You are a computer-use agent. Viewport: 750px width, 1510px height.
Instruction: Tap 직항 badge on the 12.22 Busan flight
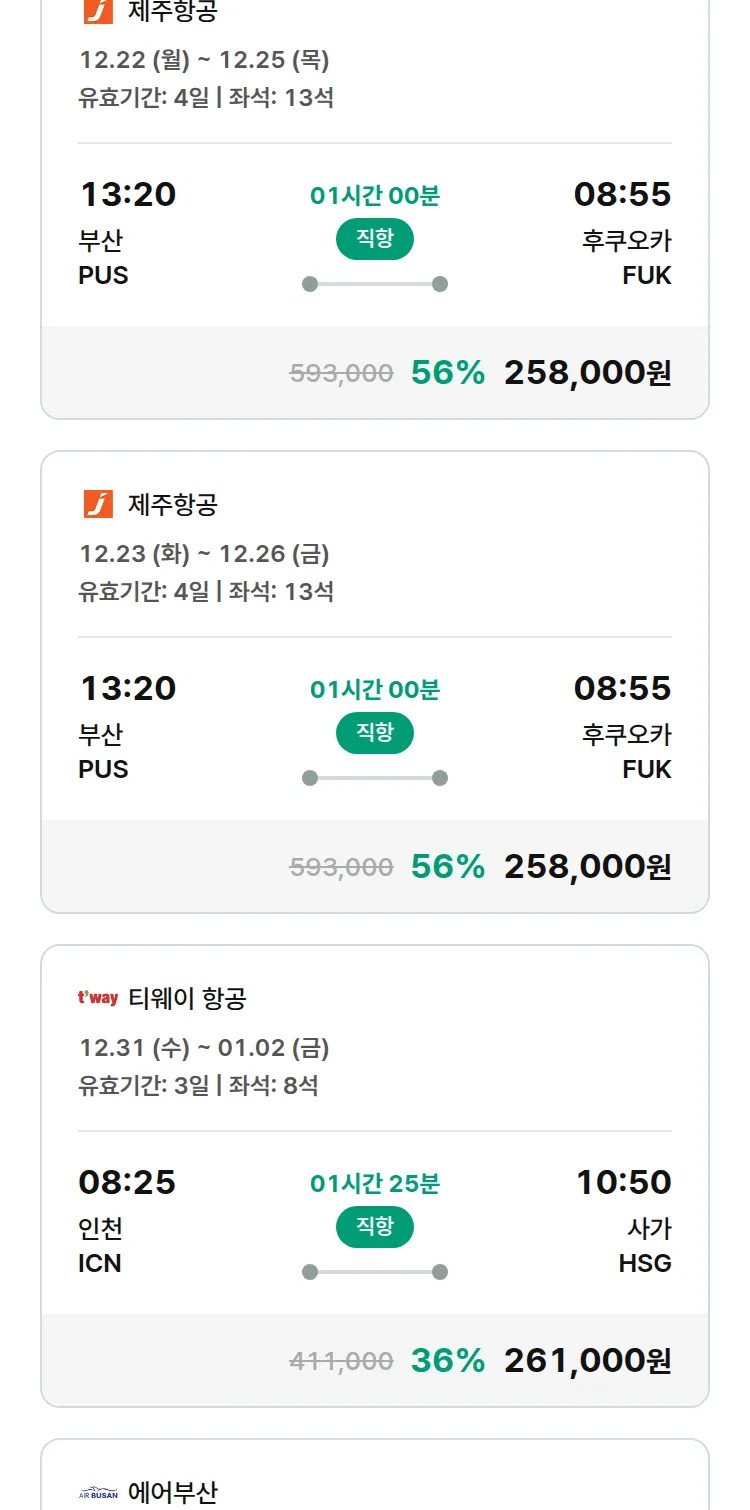(x=374, y=239)
